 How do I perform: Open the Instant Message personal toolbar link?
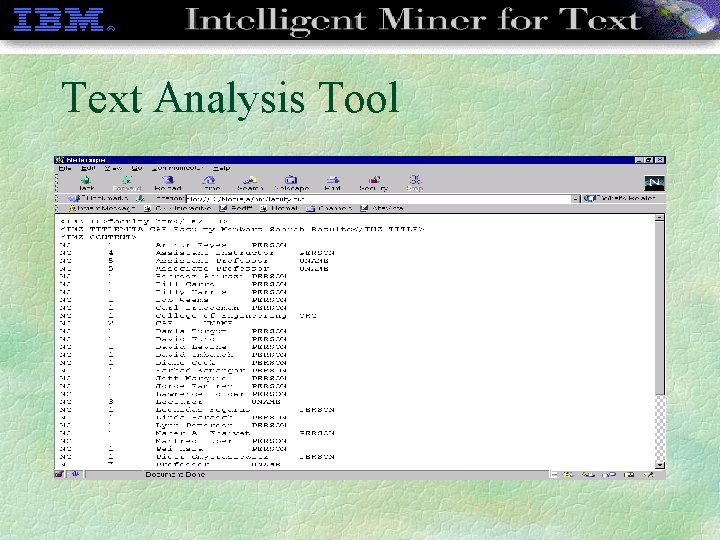[x=102, y=208]
